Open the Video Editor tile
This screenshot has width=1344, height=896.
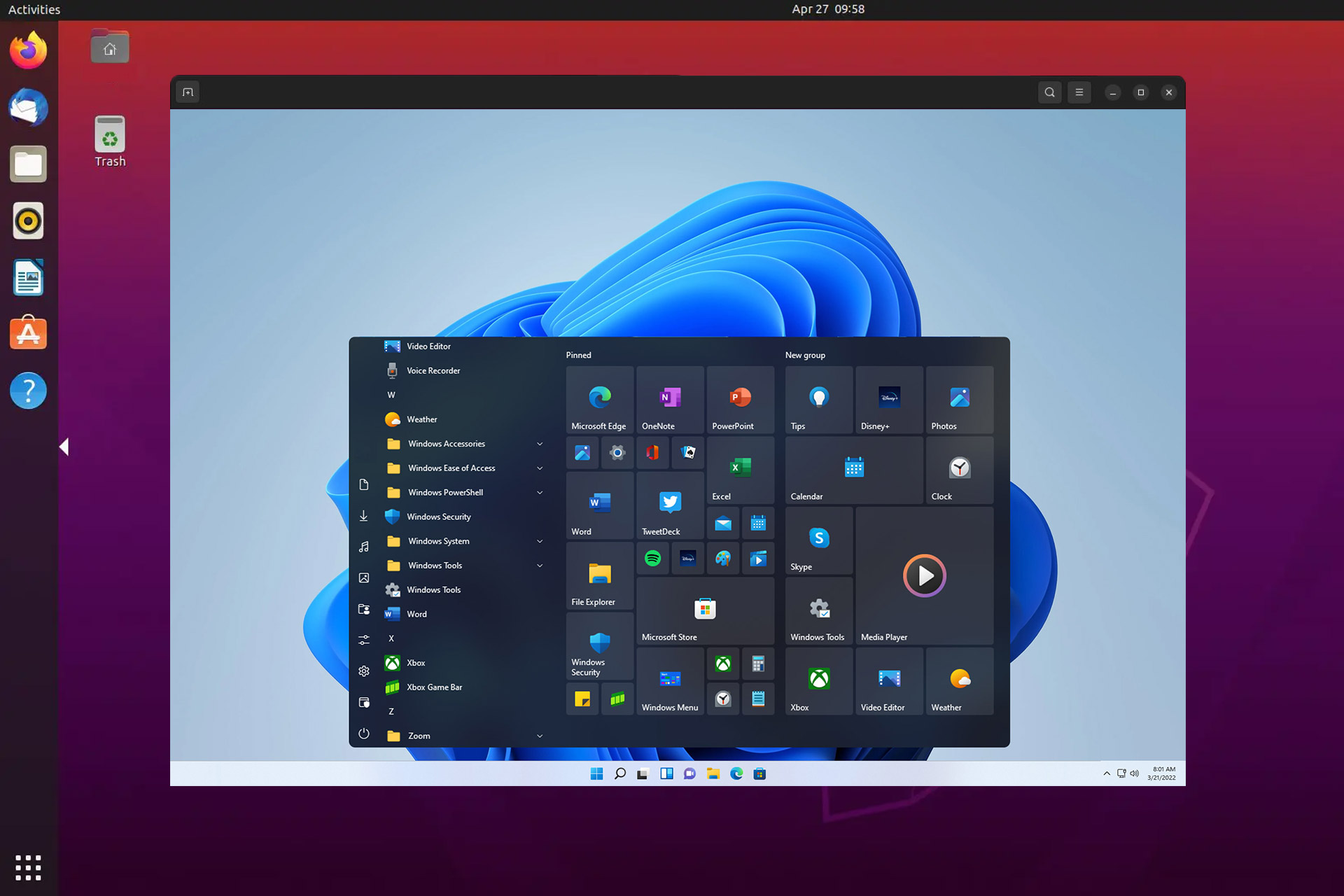tap(889, 681)
